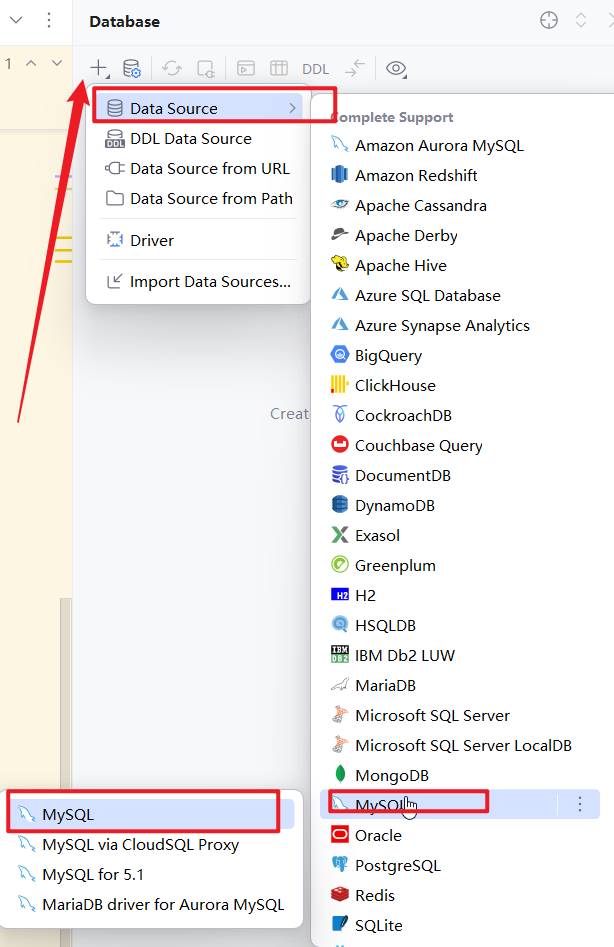Choose MariaDB driver for Aurora MySQL
Screen dimensions: 614x947
(x=151, y=905)
